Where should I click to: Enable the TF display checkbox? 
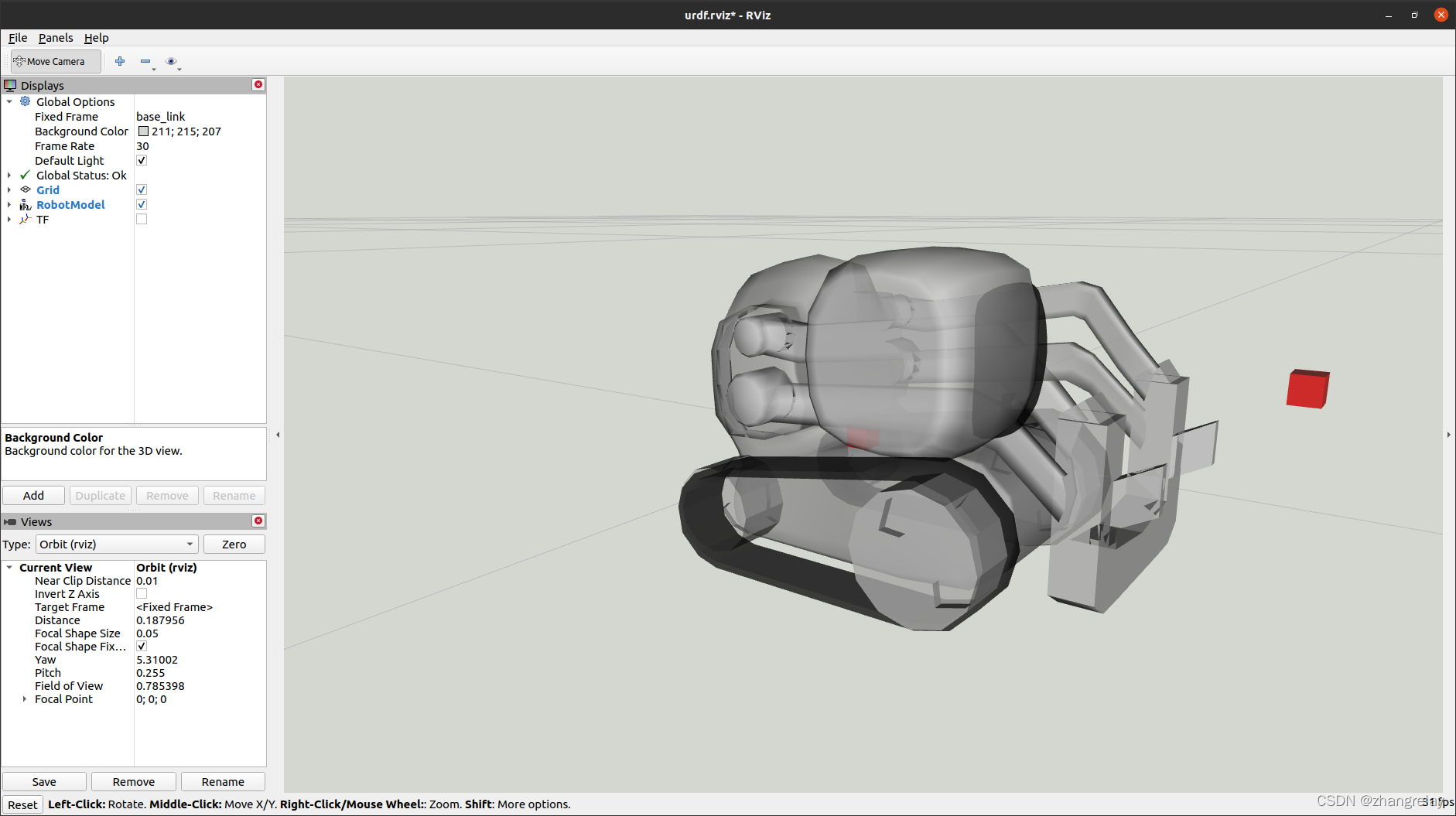pos(142,219)
